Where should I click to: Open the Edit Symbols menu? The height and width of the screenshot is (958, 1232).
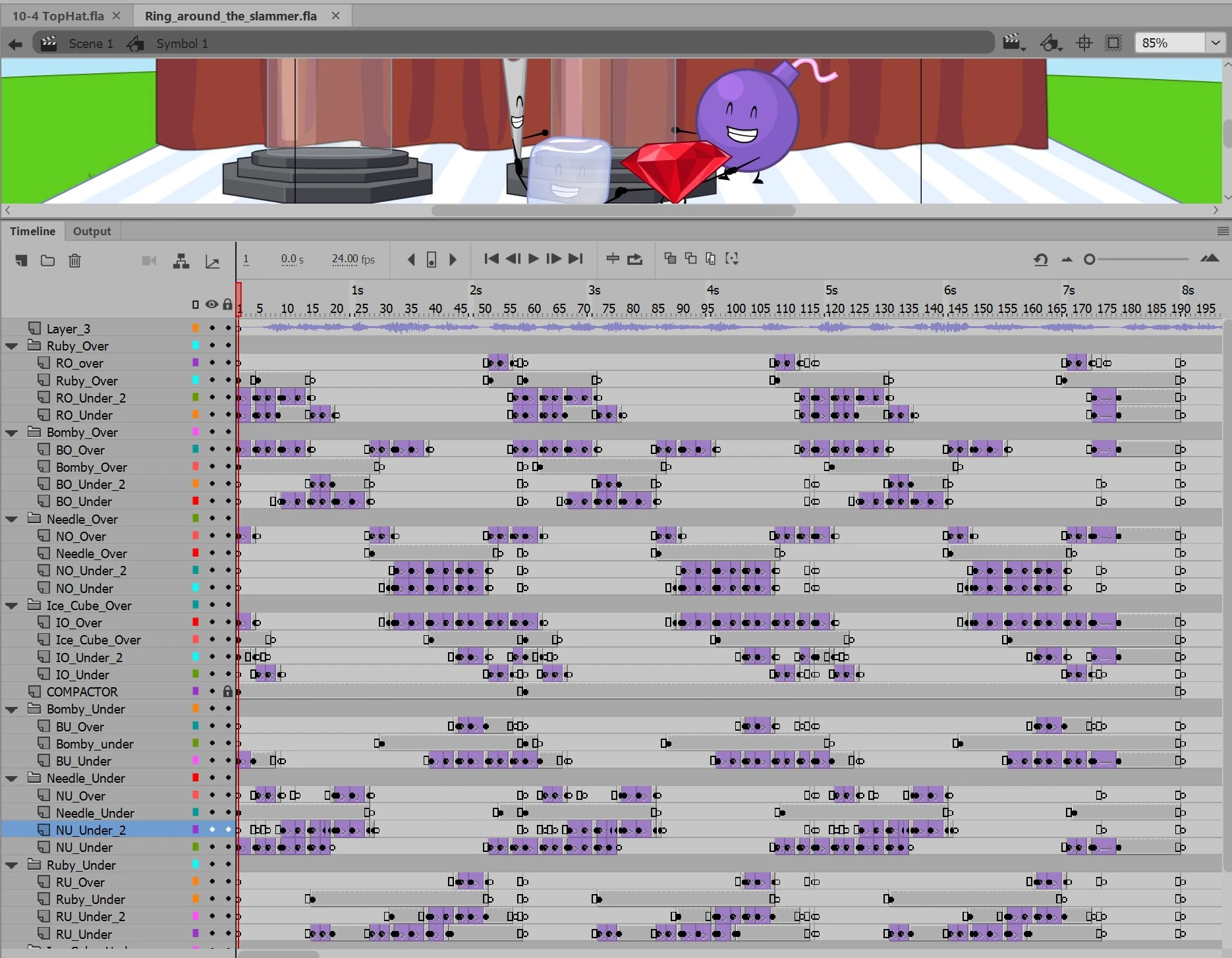pyautogui.click(x=1051, y=43)
